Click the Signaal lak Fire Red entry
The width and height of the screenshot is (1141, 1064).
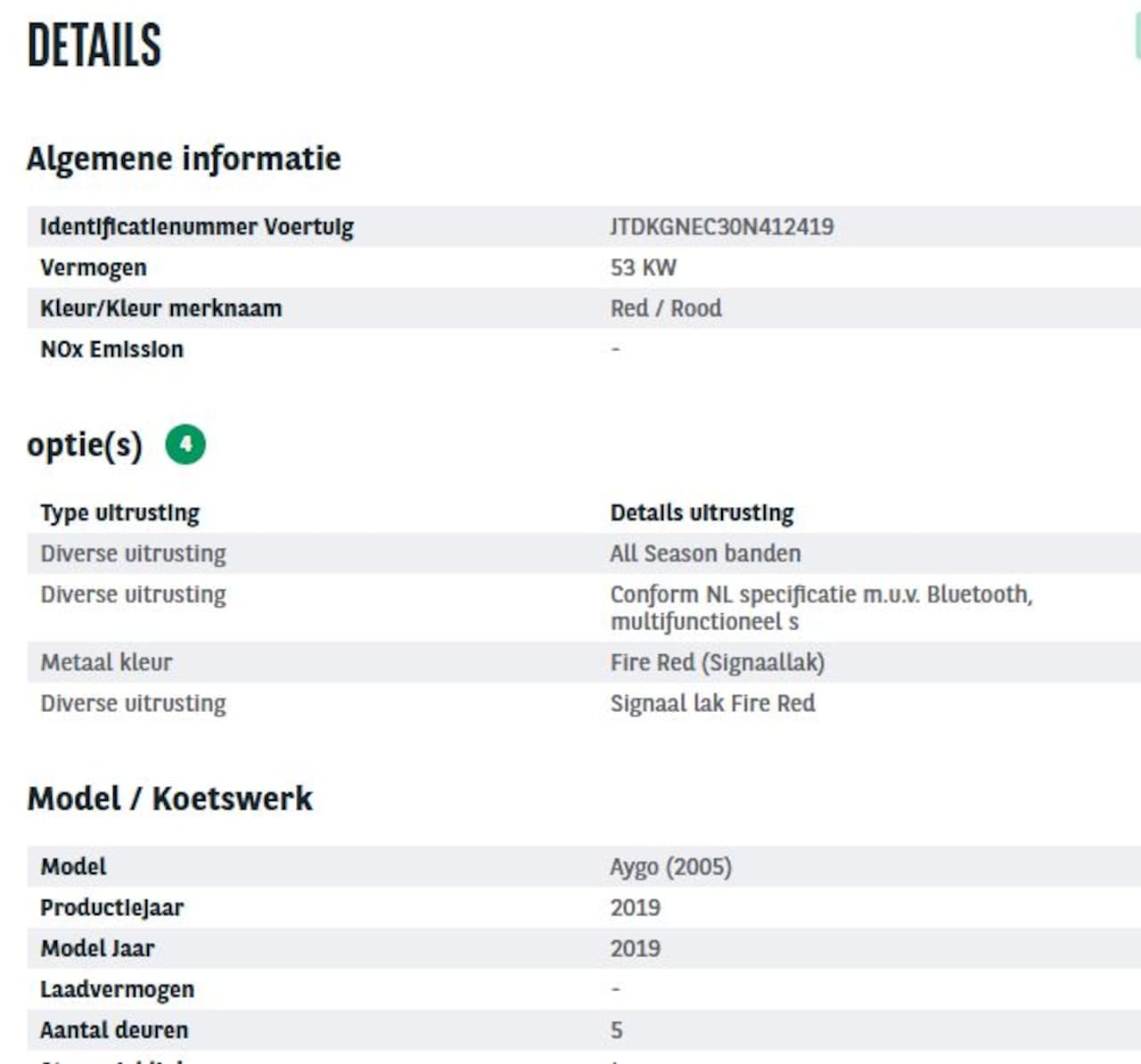click(712, 703)
